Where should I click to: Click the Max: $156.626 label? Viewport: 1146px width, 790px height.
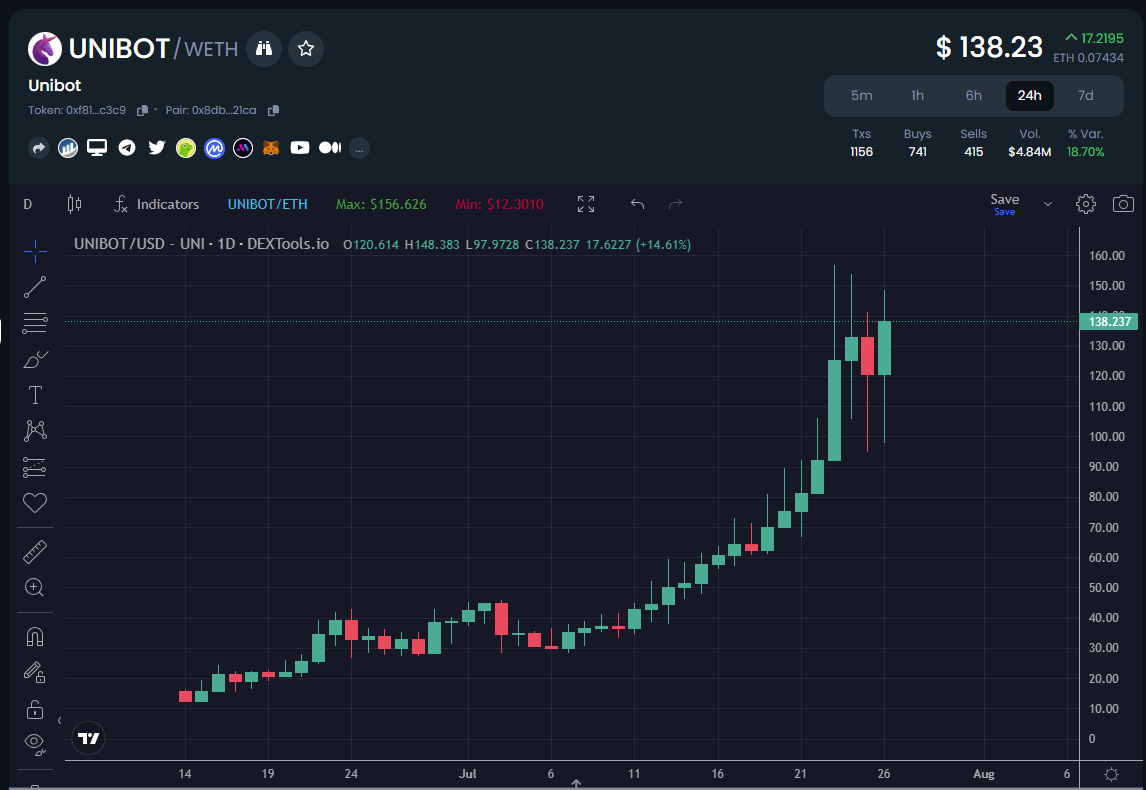tap(381, 205)
